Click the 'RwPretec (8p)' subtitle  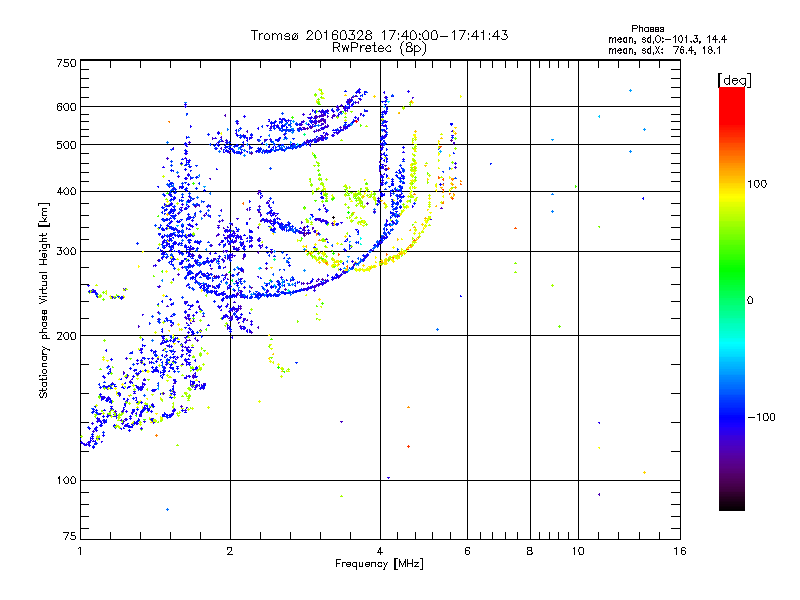coord(379,48)
